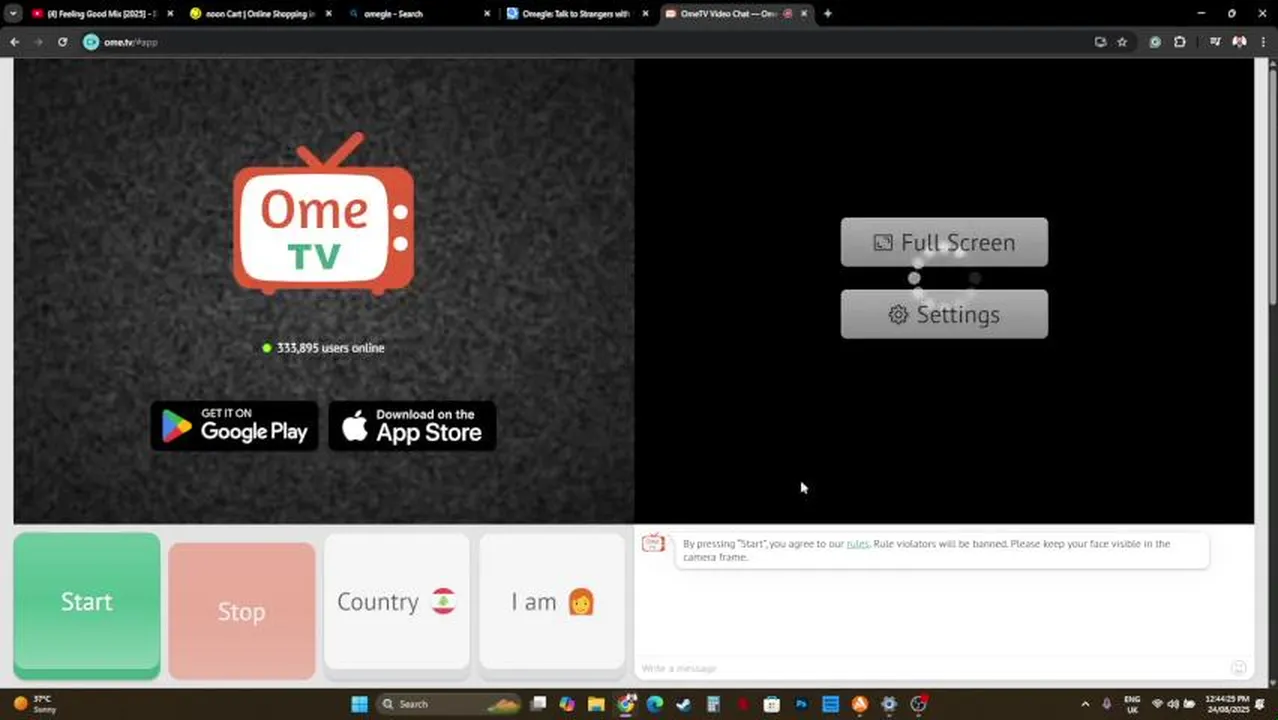
Task: Open the 'I am' gender selector
Action: pyautogui.click(x=552, y=601)
